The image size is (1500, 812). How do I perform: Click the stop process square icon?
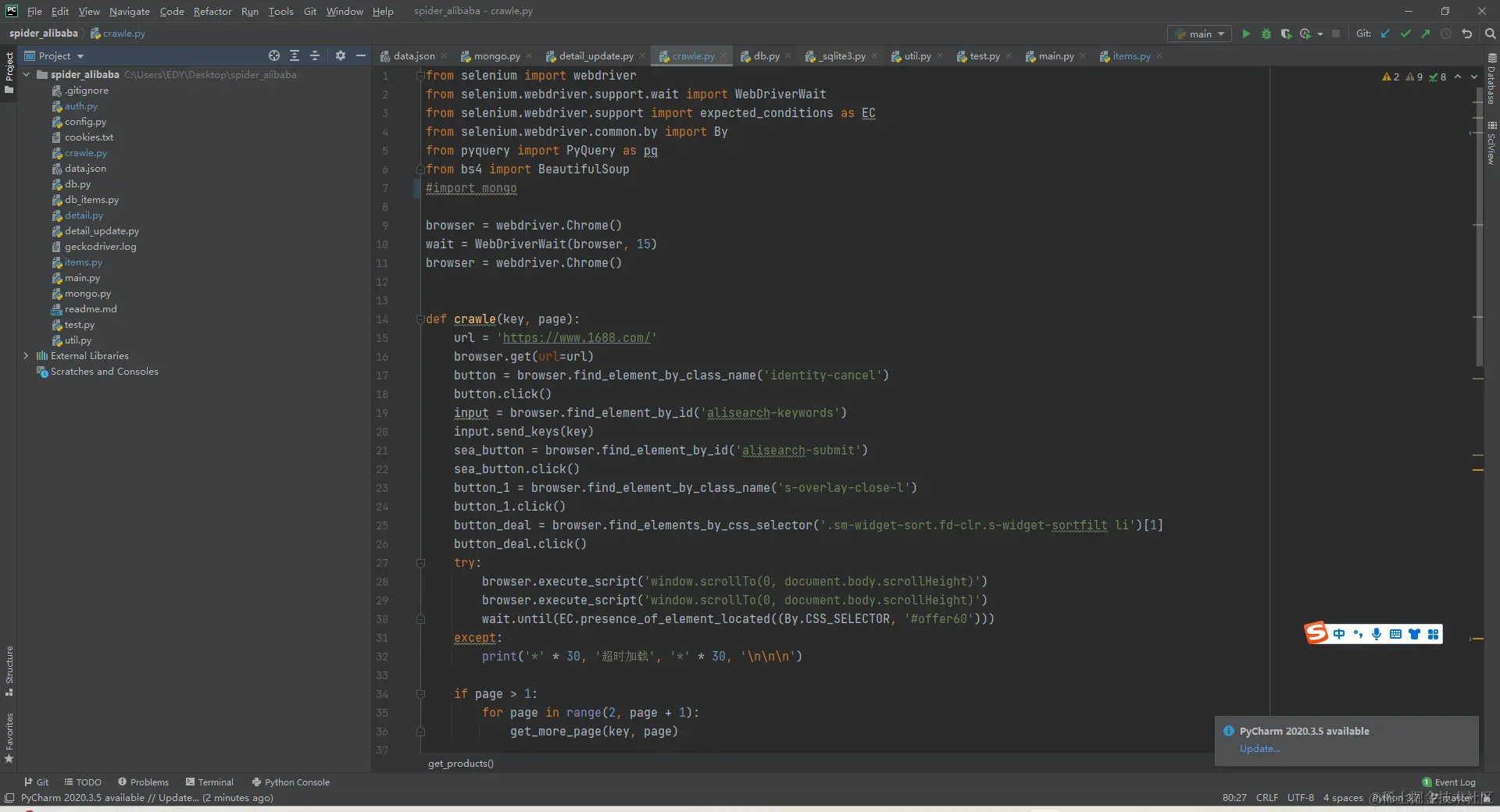point(1336,34)
